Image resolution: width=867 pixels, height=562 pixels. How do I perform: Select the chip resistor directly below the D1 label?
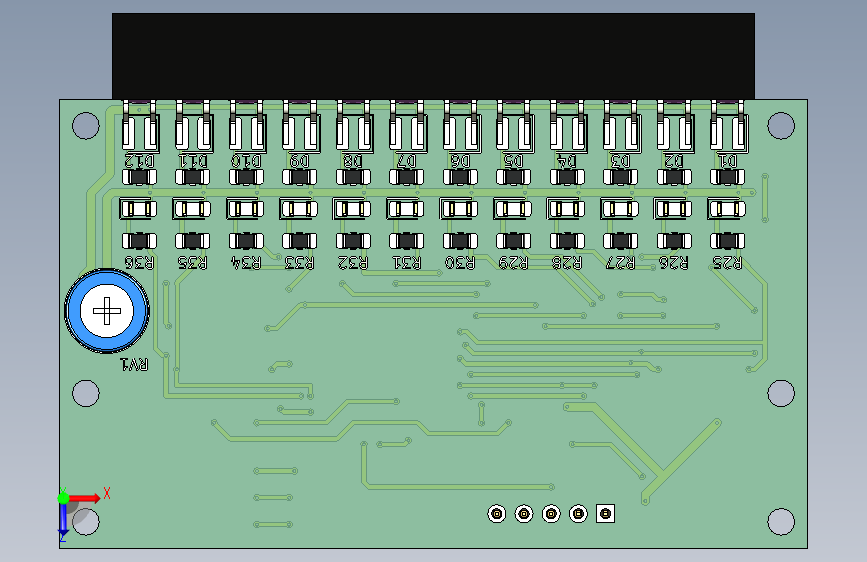coord(727,177)
